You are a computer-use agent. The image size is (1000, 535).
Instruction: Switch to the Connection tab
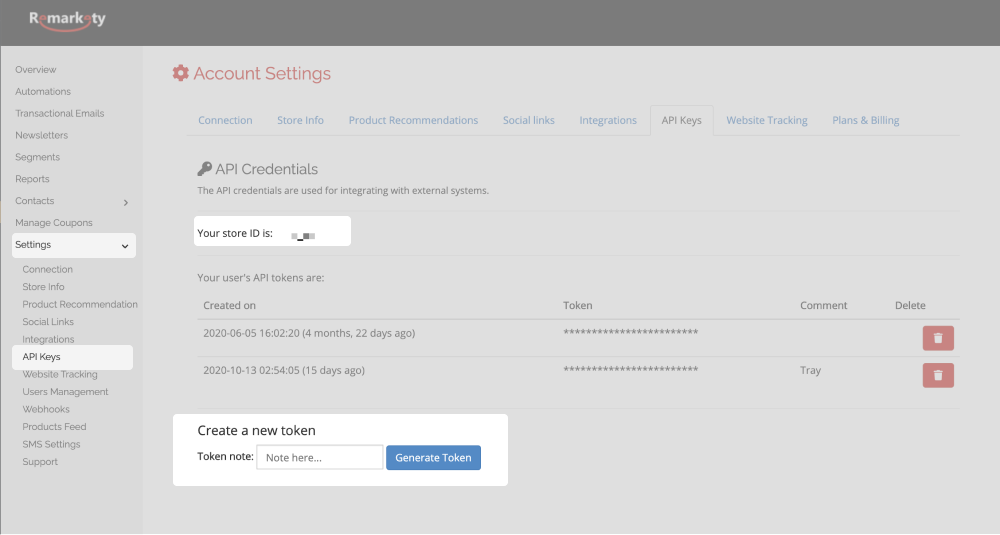click(225, 120)
